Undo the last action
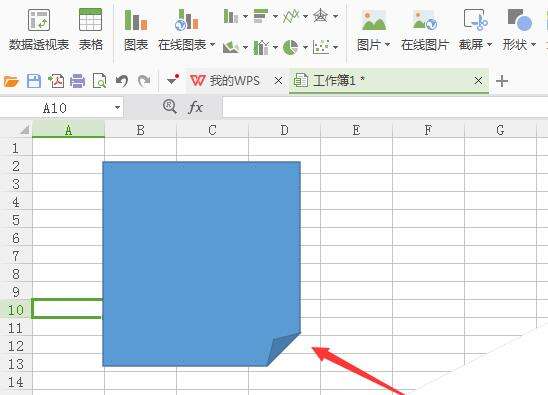The image size is (548, 395). pyautogui.click(x=122, y=81)
